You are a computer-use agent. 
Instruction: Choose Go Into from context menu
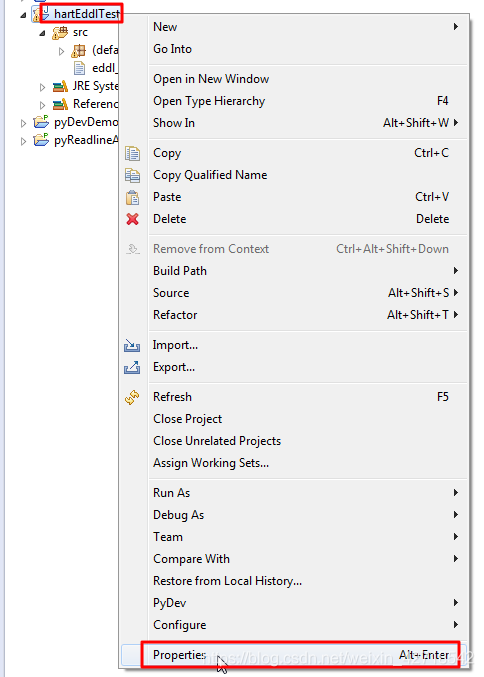pos(307,49)
